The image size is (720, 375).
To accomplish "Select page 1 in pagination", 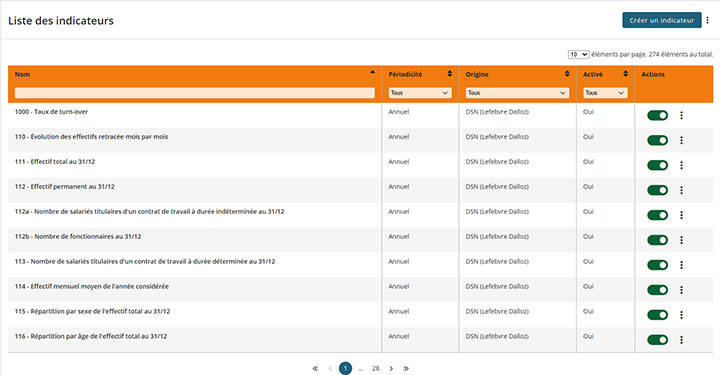I will point(345,368).
